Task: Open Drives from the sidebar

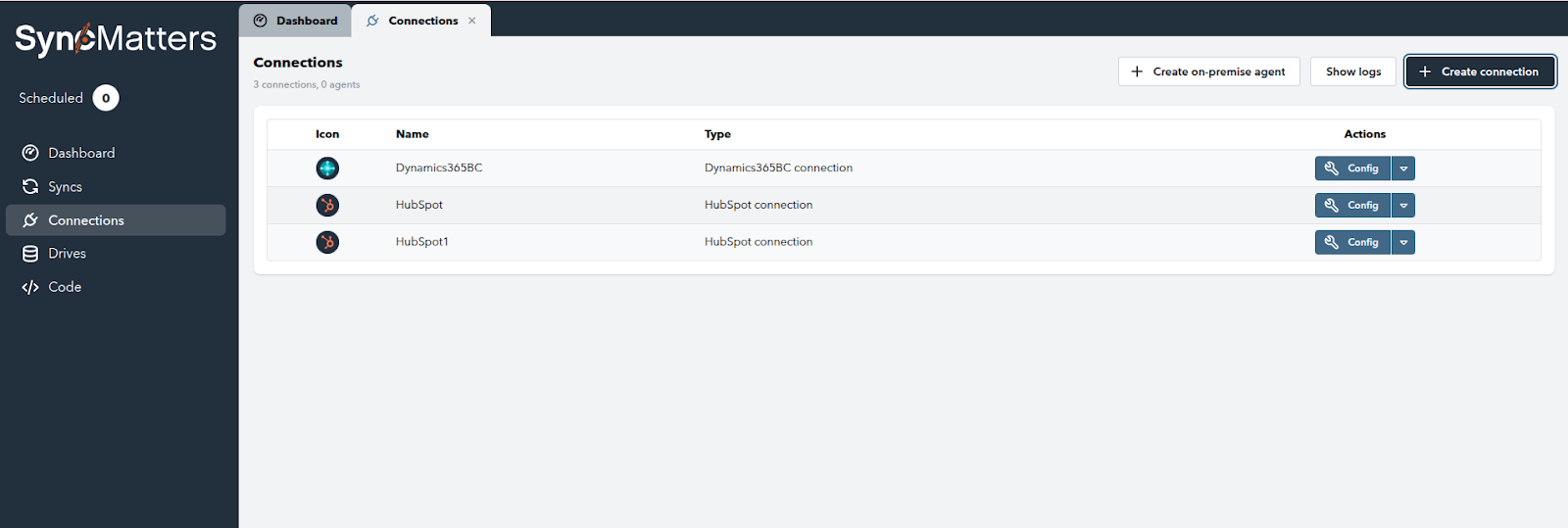Action: (67, 254)
